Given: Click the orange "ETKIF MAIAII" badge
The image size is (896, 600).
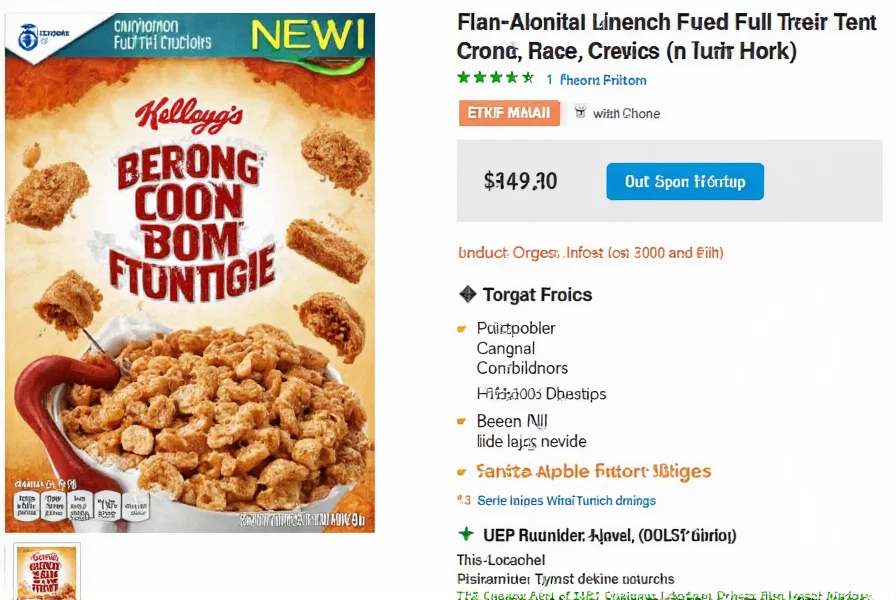Looking at the screenshot, I should 509,113.
